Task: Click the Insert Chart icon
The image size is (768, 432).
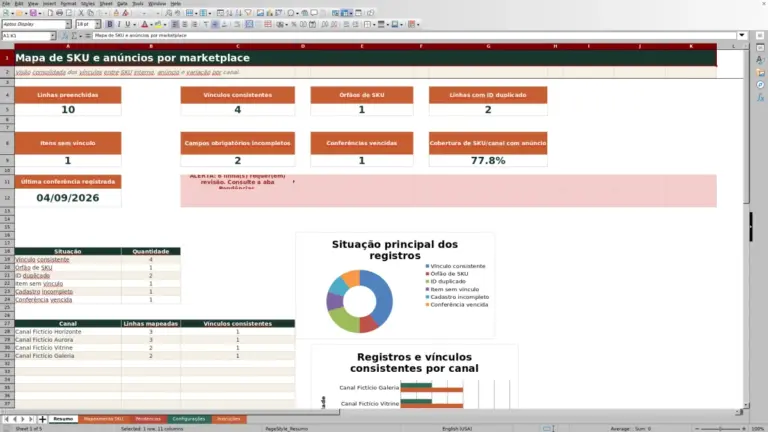Action: [x=269, y=13]
